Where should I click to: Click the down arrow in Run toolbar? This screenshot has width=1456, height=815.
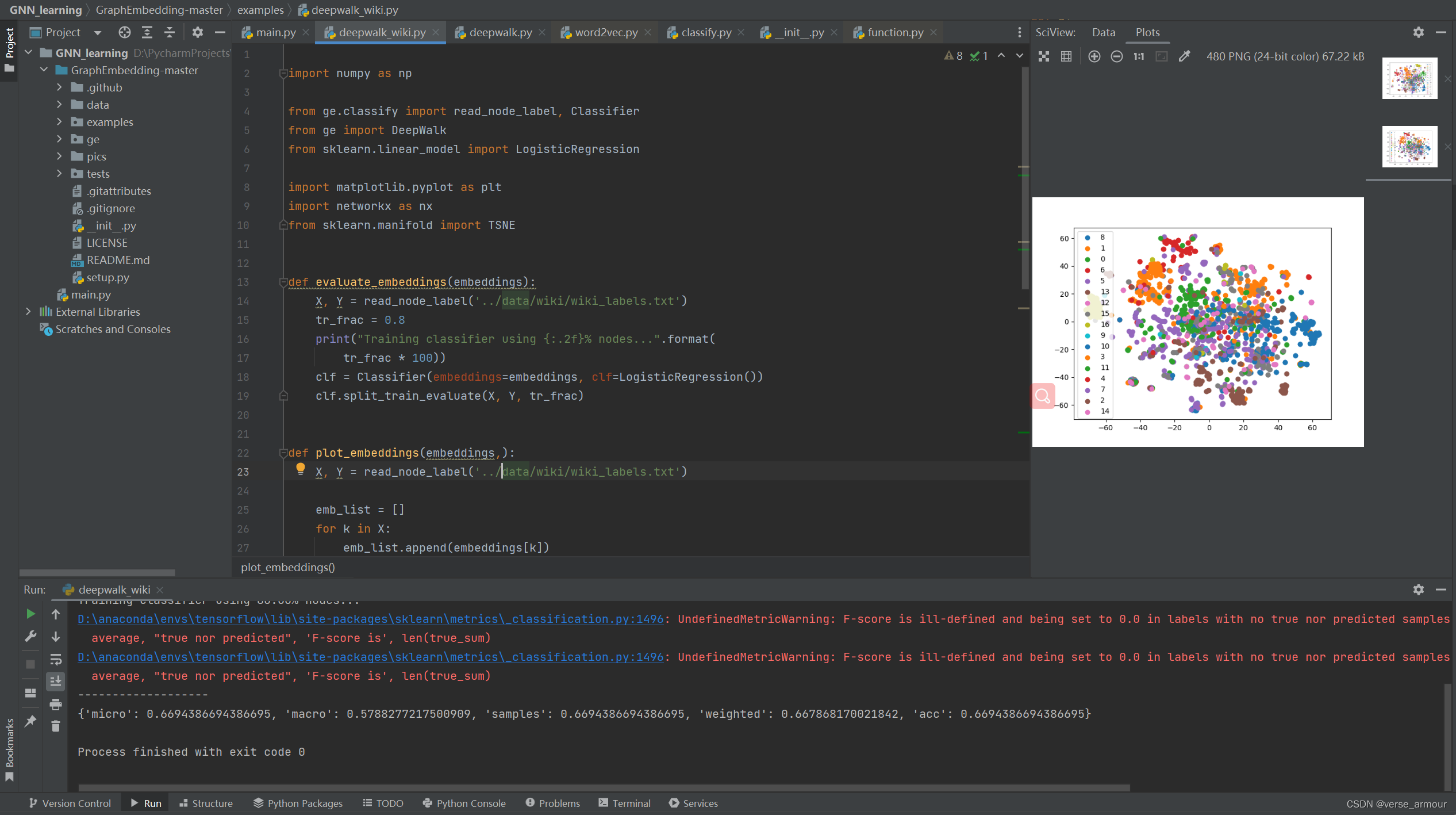click(x=56, y=637)
